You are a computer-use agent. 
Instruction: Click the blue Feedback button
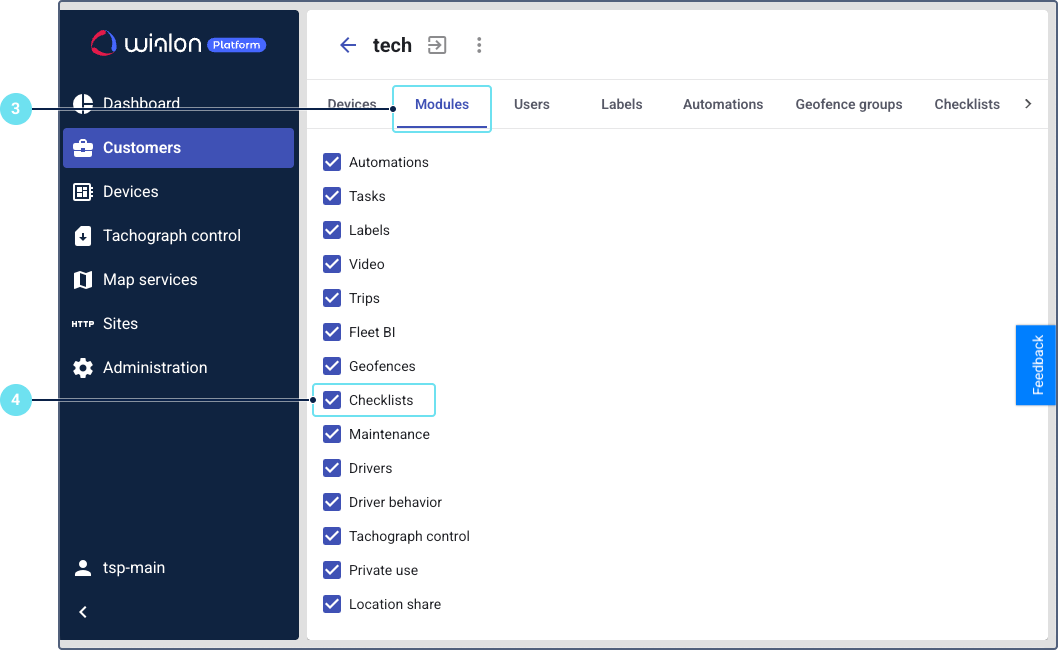pyautogui.click(x=1036, y=365)
